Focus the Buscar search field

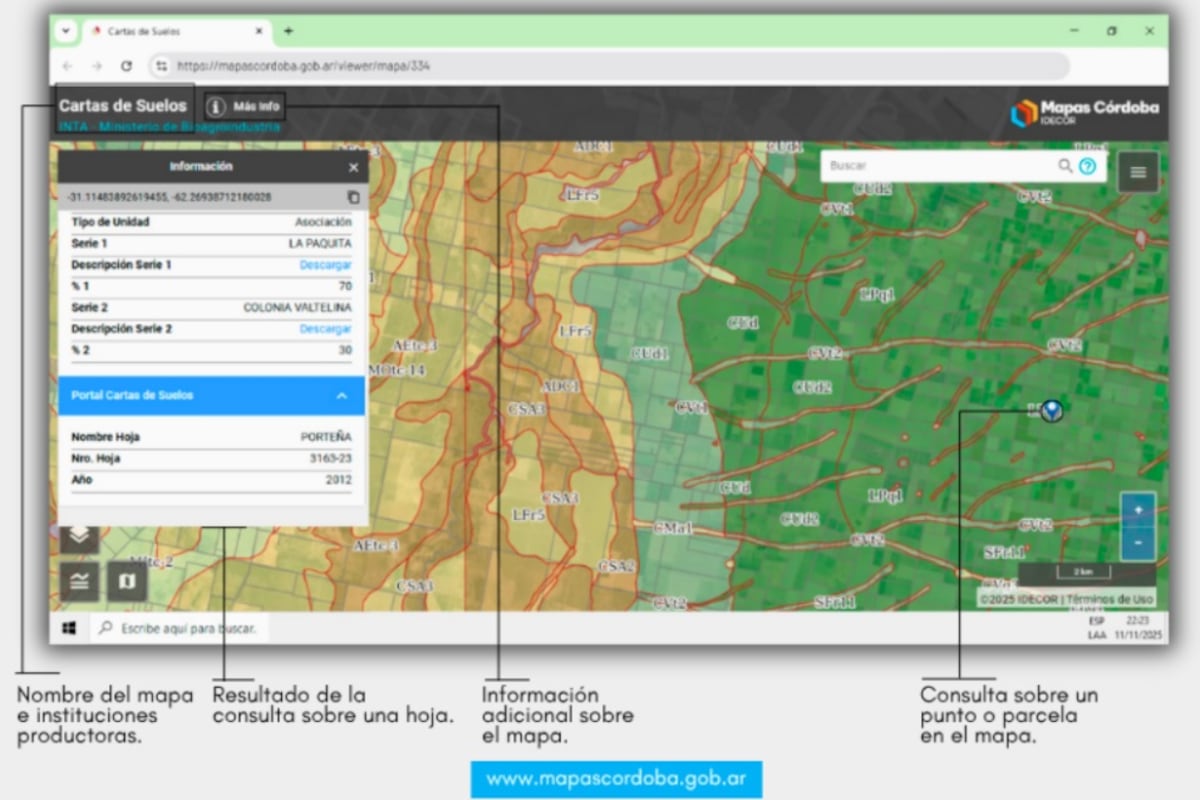[x=940, y=166]
